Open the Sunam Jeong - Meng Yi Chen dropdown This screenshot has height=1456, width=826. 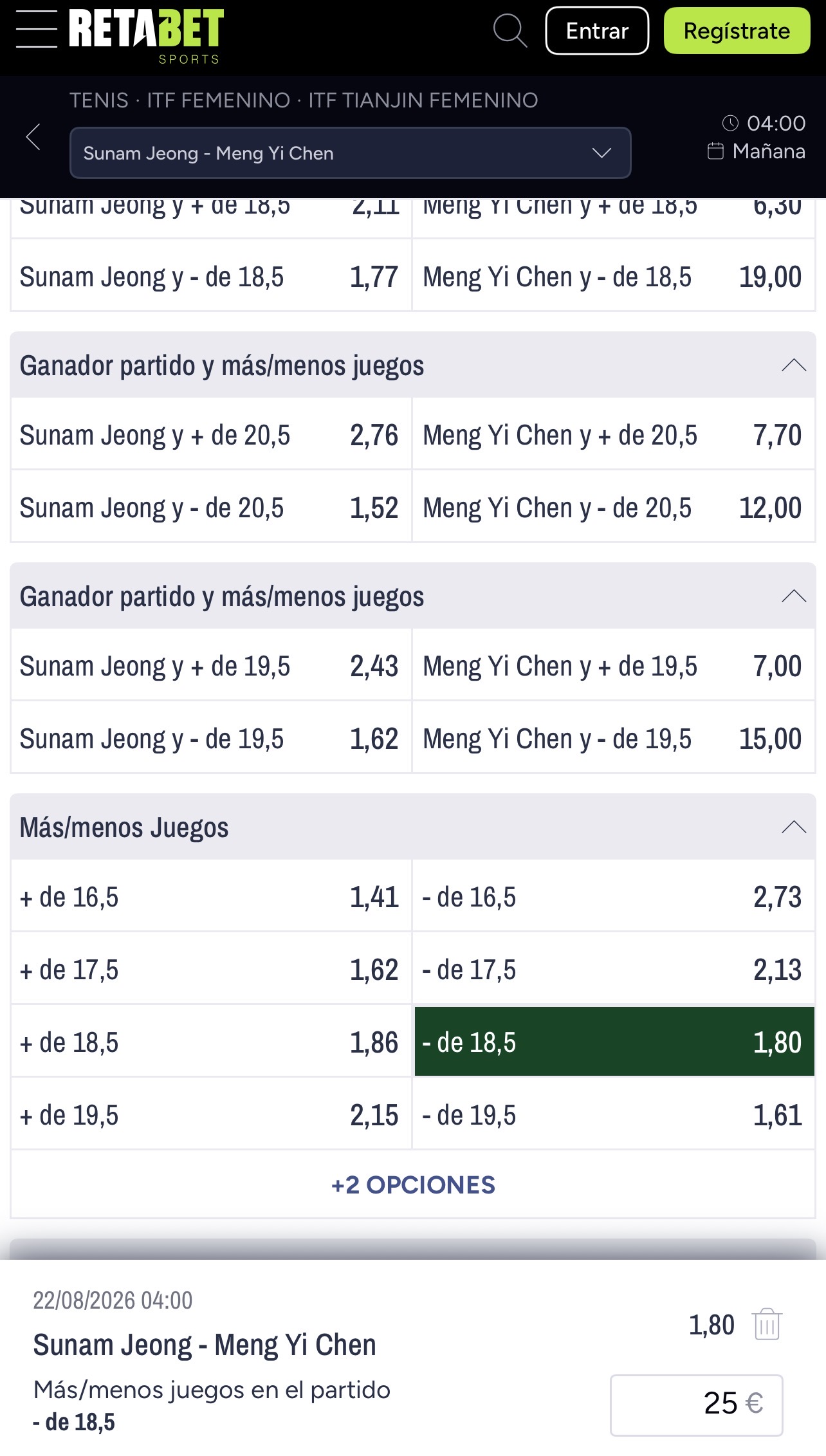[350, 153]
